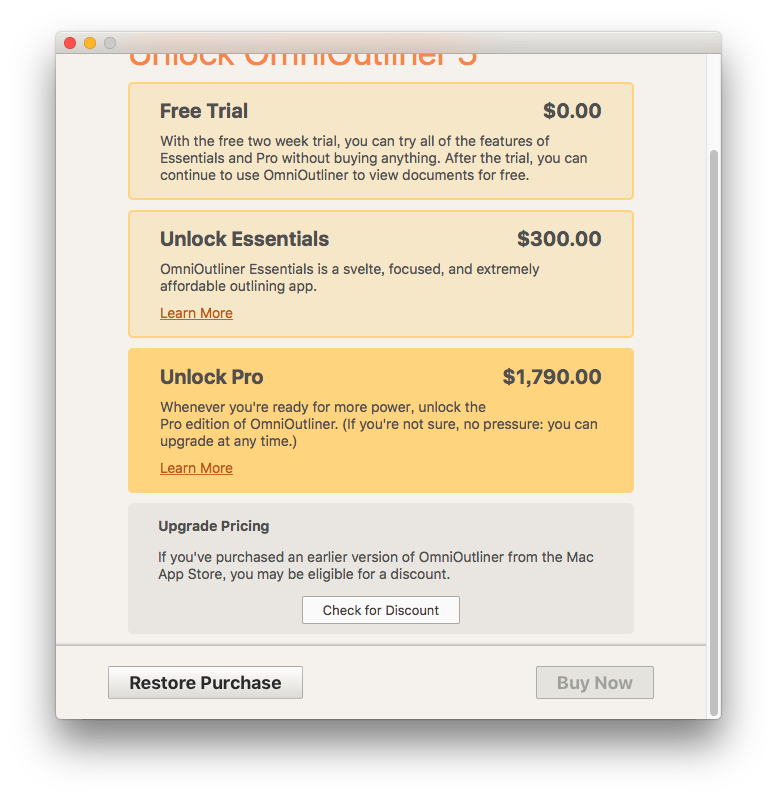Click the Buy Now button
Viewport: 777px width, 799px height.
594,683
